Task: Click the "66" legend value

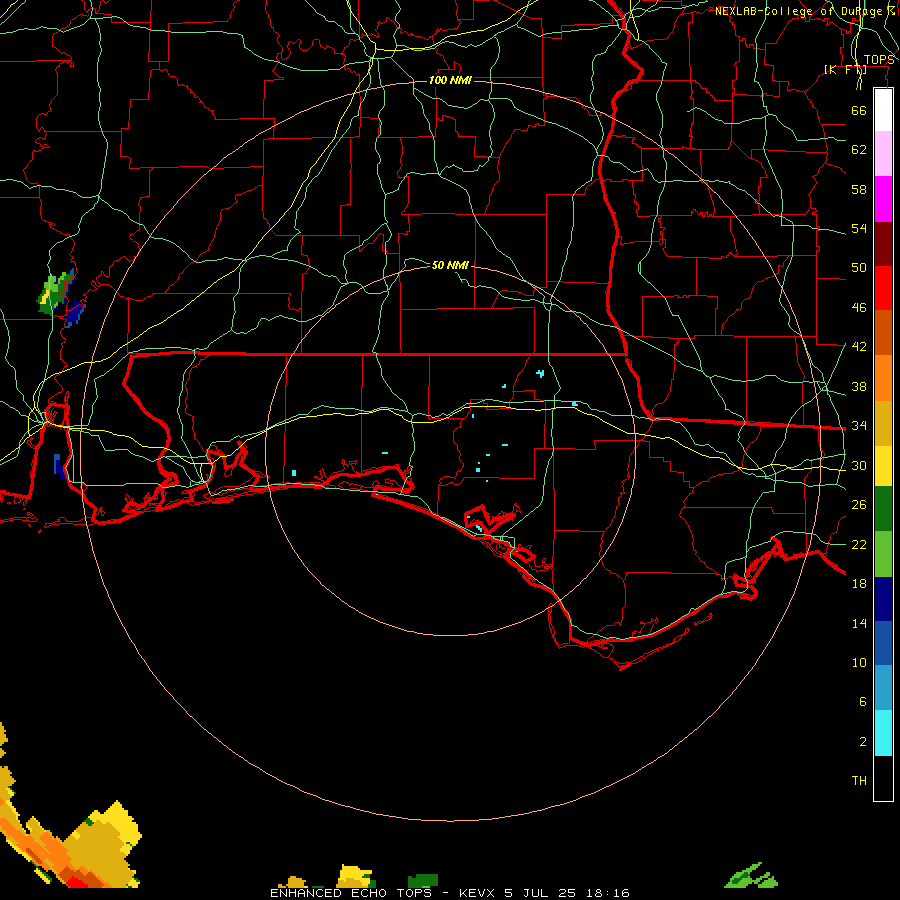Action: [859, 110]
